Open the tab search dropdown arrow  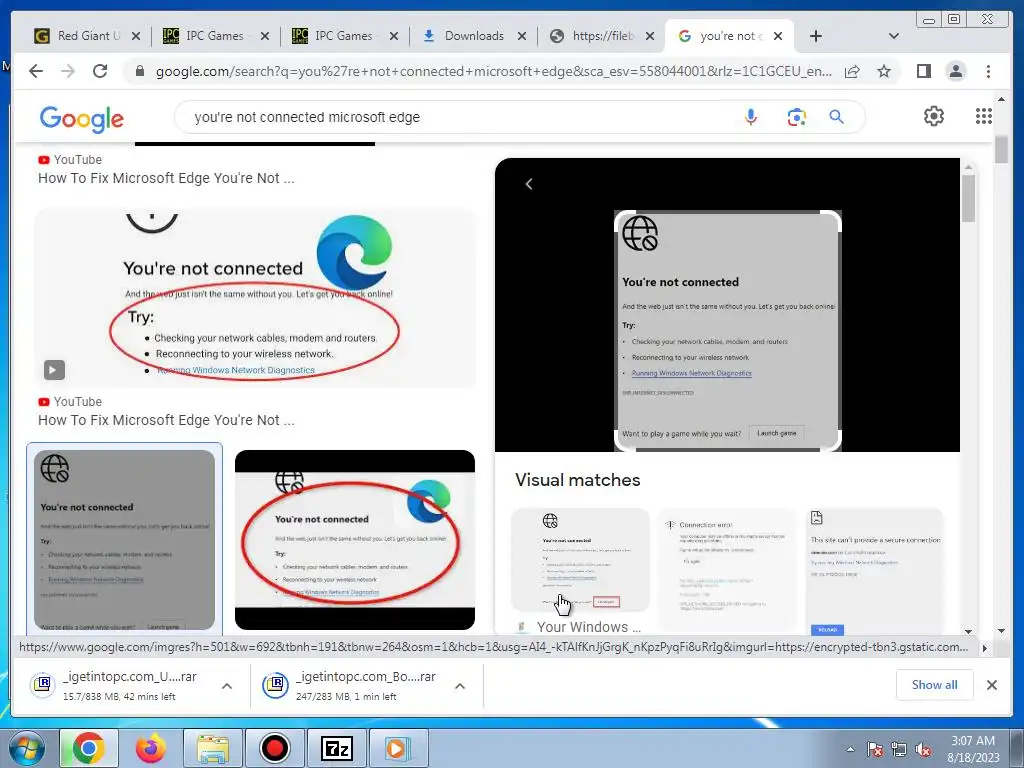click(x=894, y=36)
